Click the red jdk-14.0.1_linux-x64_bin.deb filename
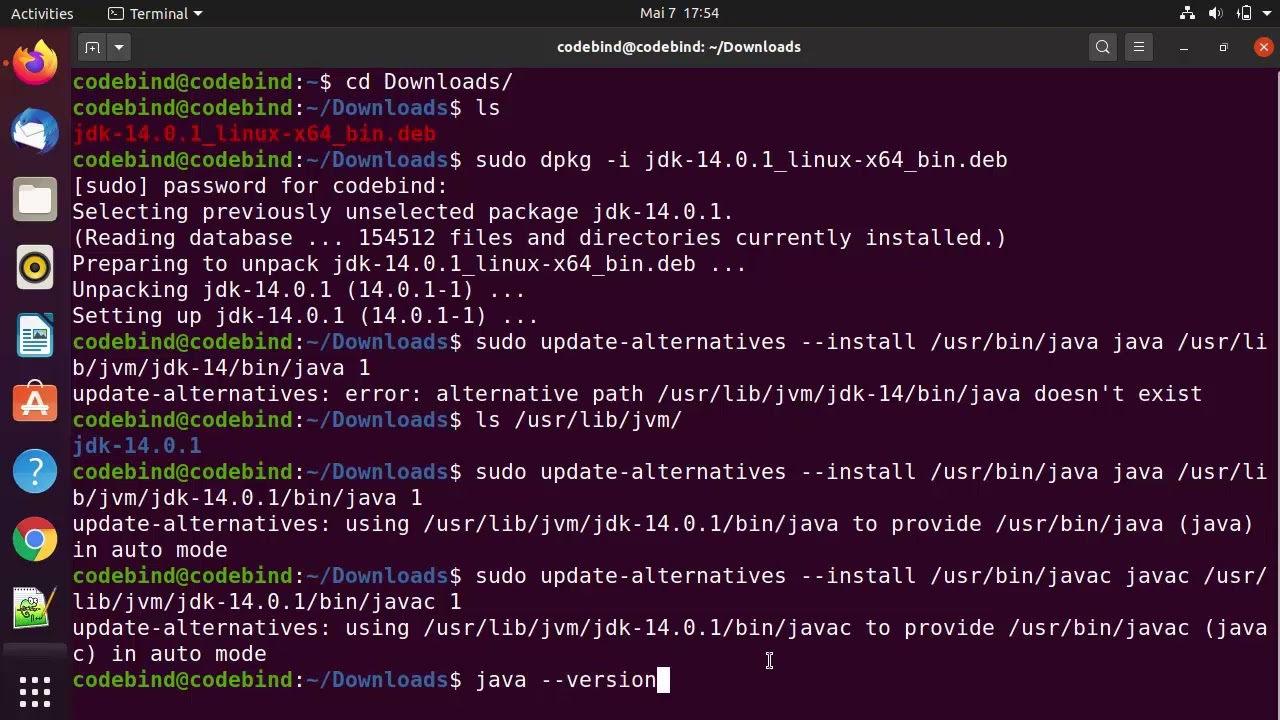1280x720 pixels. coord(254,134)
